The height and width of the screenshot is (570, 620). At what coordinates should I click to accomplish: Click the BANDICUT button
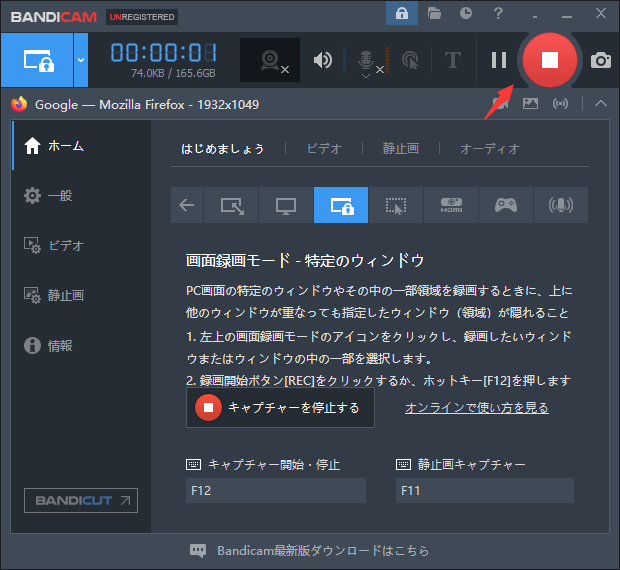tap(81, 500)
